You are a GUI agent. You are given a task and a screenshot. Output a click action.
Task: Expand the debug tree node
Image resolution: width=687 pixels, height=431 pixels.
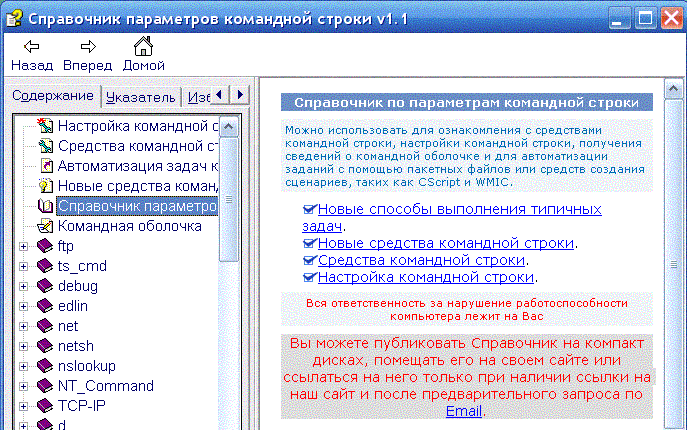coord(24,286)
